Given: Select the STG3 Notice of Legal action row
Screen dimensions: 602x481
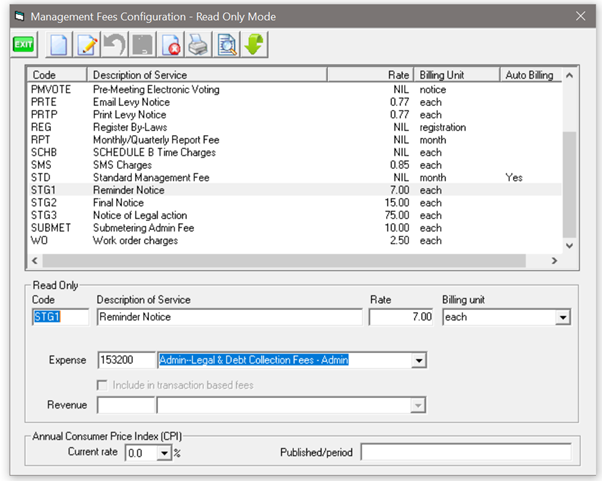Looking at the screenshot, I should tap(295, 215).
